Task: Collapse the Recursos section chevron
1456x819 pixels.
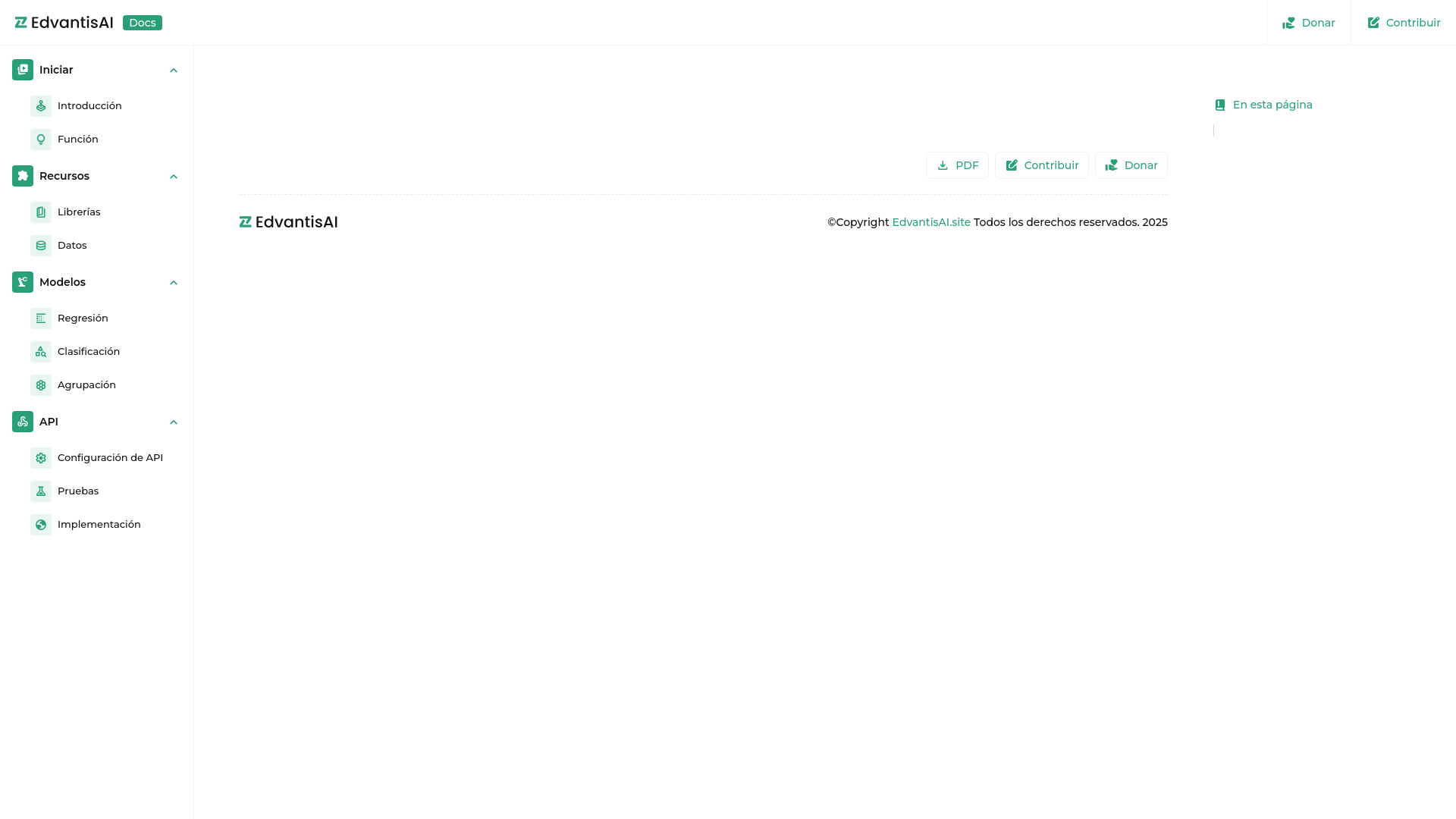Action: [174, 177]
